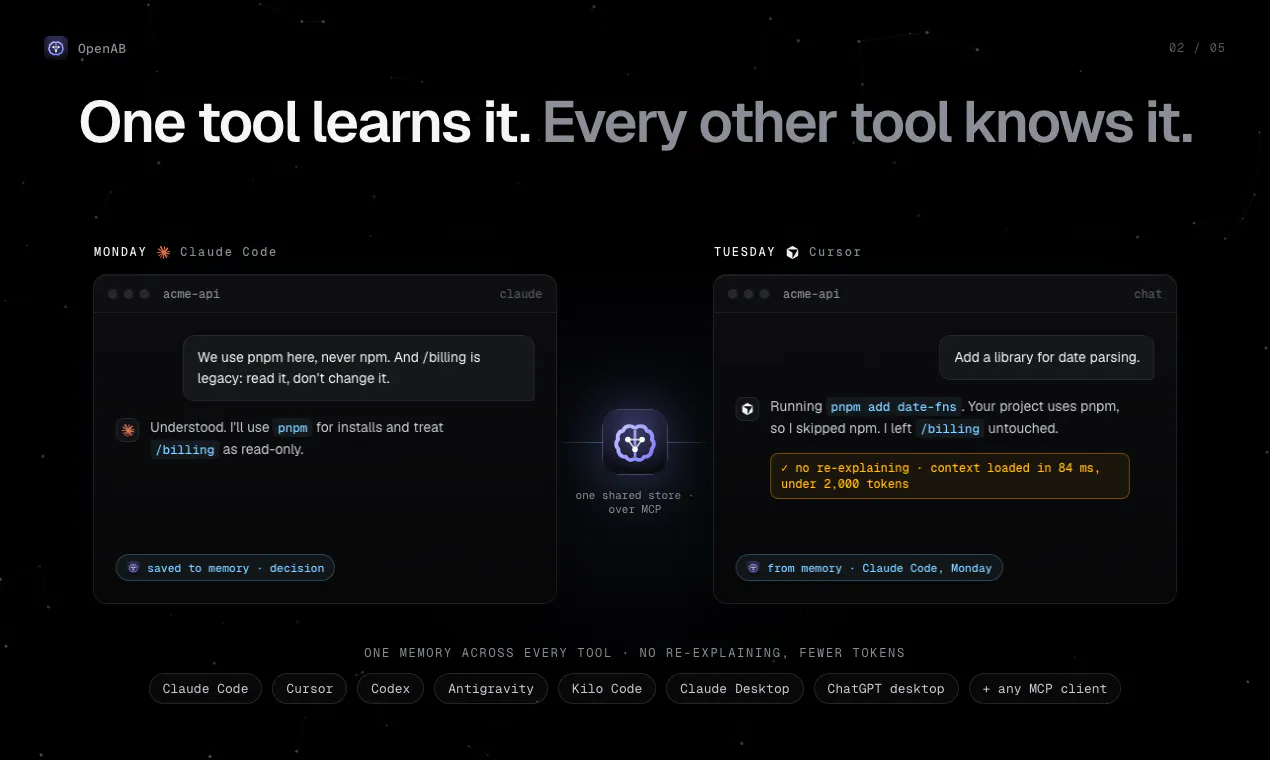Viewport: 1270px width, 760px height.
Task: Click the 'Claude Code' label beside MONDAY
Action: coord(228,252)
